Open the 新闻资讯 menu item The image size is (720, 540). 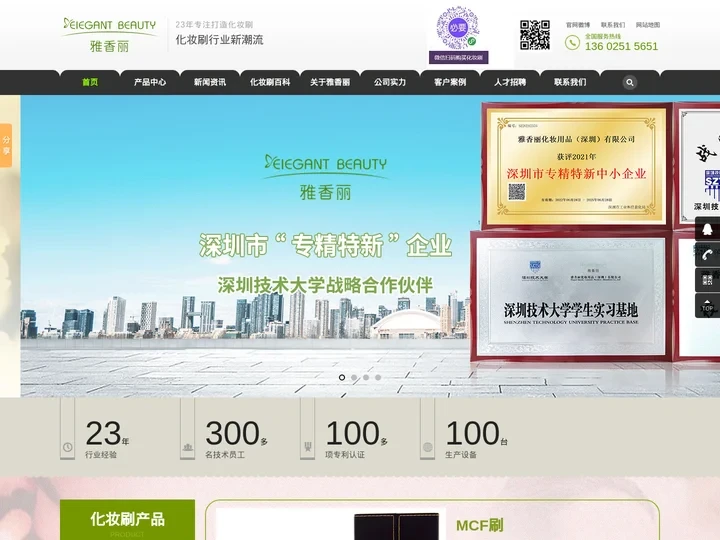pos(210,82)
